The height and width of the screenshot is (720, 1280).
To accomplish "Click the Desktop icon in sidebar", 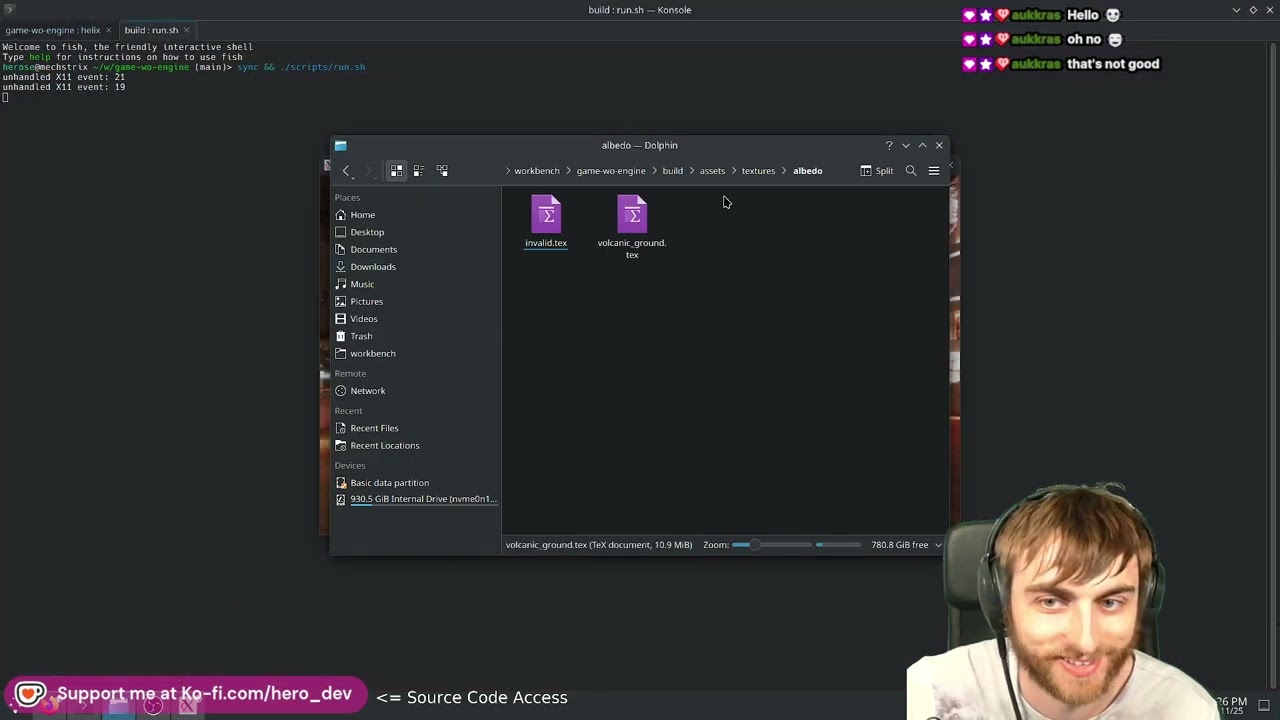I will (x=341, y=232).
